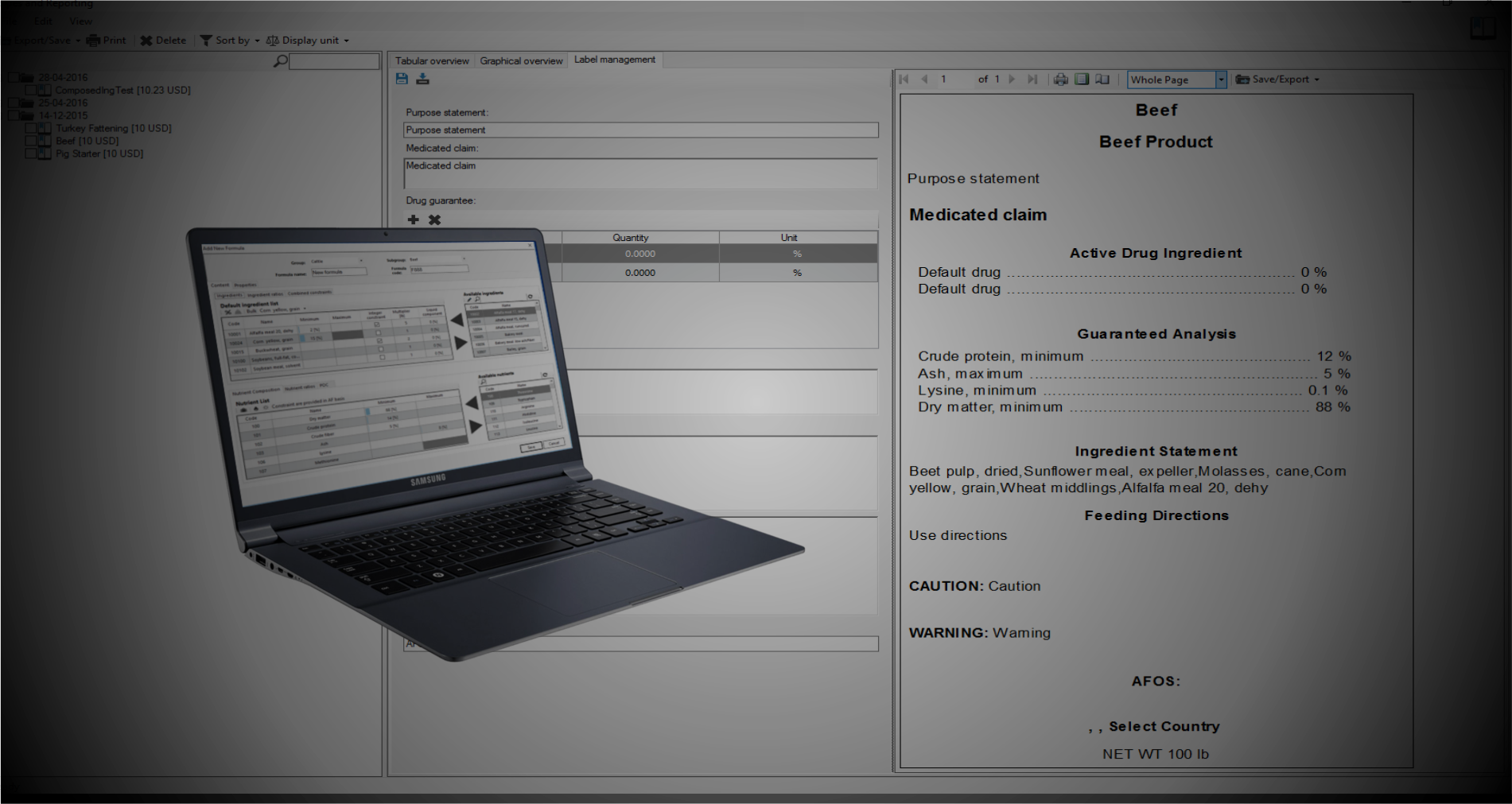
Task: Delete the selected formula via toolbar
Action: click(163, 41)
